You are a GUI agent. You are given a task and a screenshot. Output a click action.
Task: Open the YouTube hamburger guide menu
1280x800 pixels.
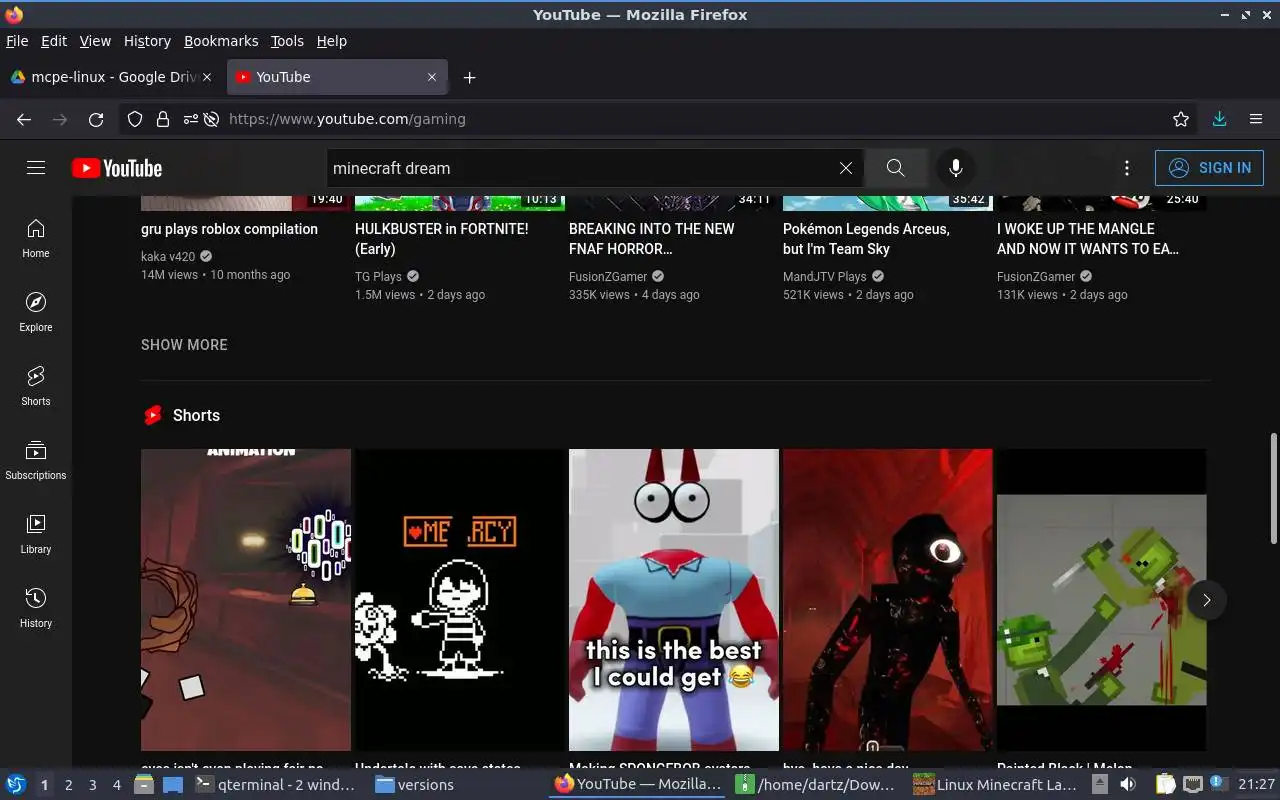(x=36, y=168)
